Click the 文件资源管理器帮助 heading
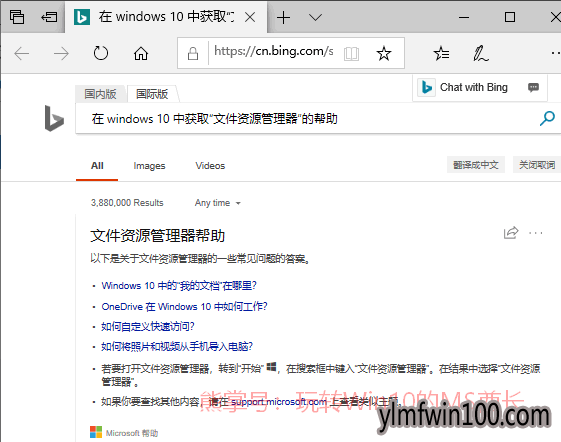 pyautogui.click(x=157, y=236)
